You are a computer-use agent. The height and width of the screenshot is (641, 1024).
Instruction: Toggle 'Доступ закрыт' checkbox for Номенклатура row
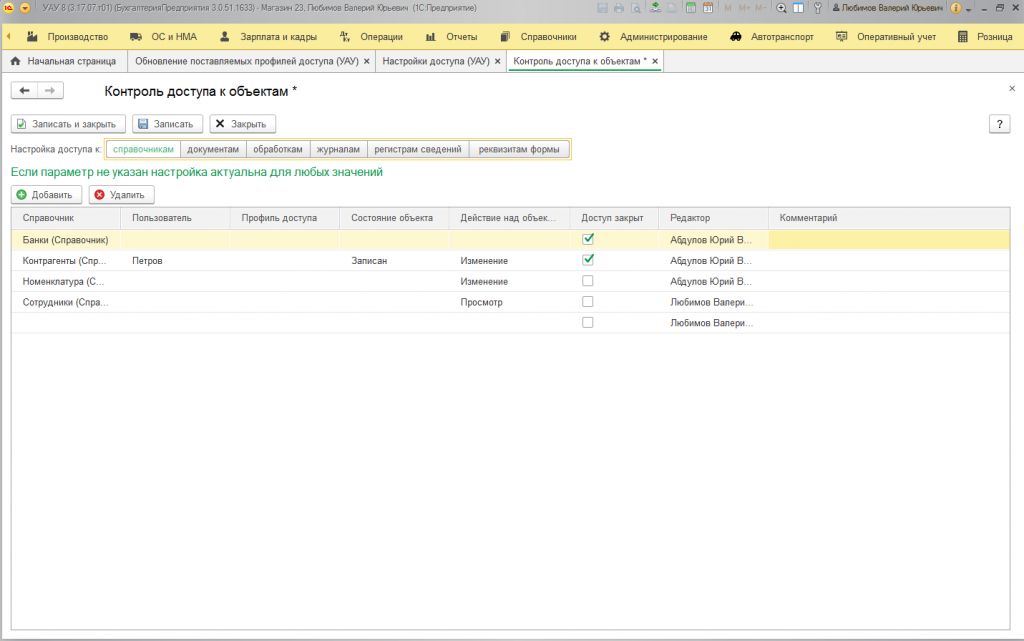click(588, 281)
